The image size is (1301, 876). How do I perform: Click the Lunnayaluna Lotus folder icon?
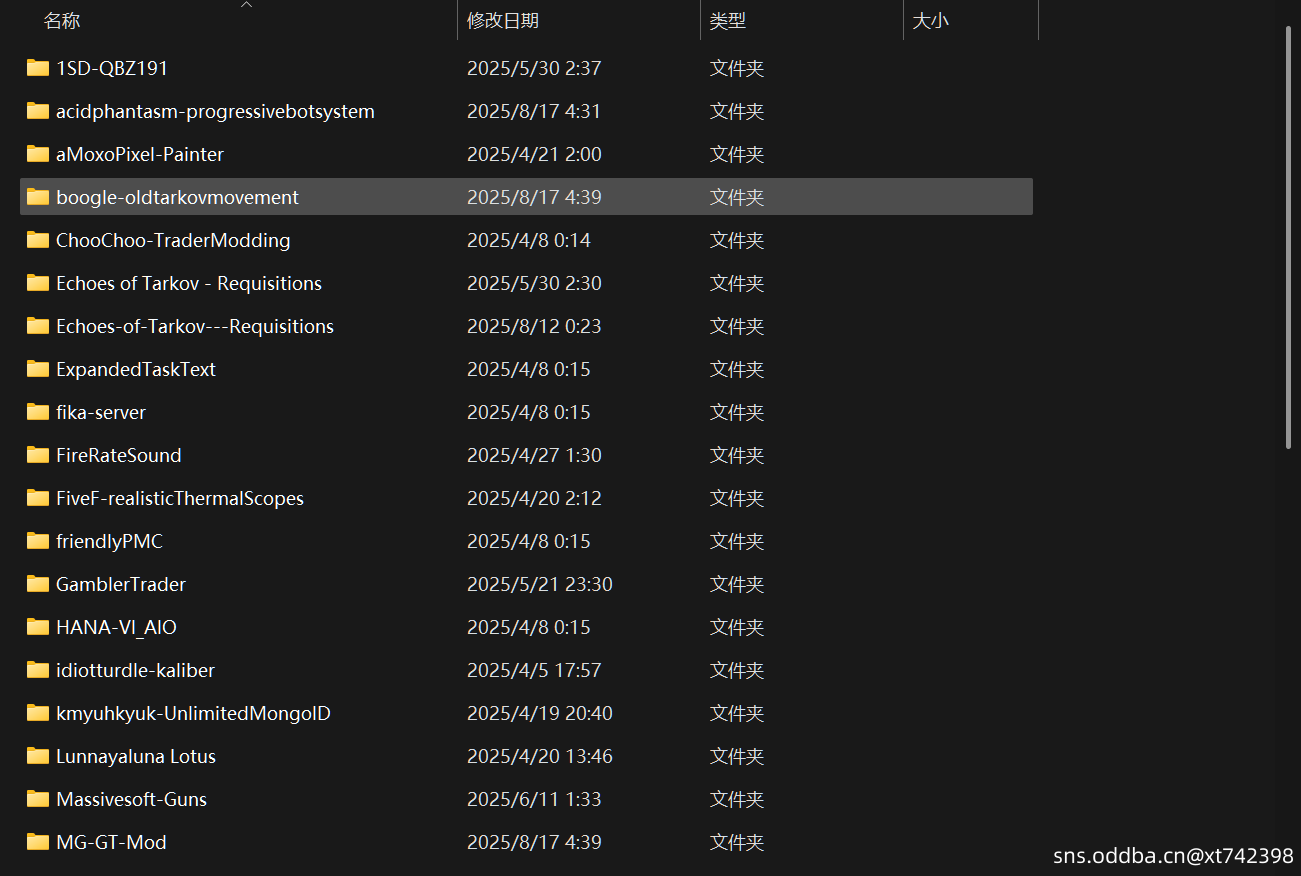[38, 756]
